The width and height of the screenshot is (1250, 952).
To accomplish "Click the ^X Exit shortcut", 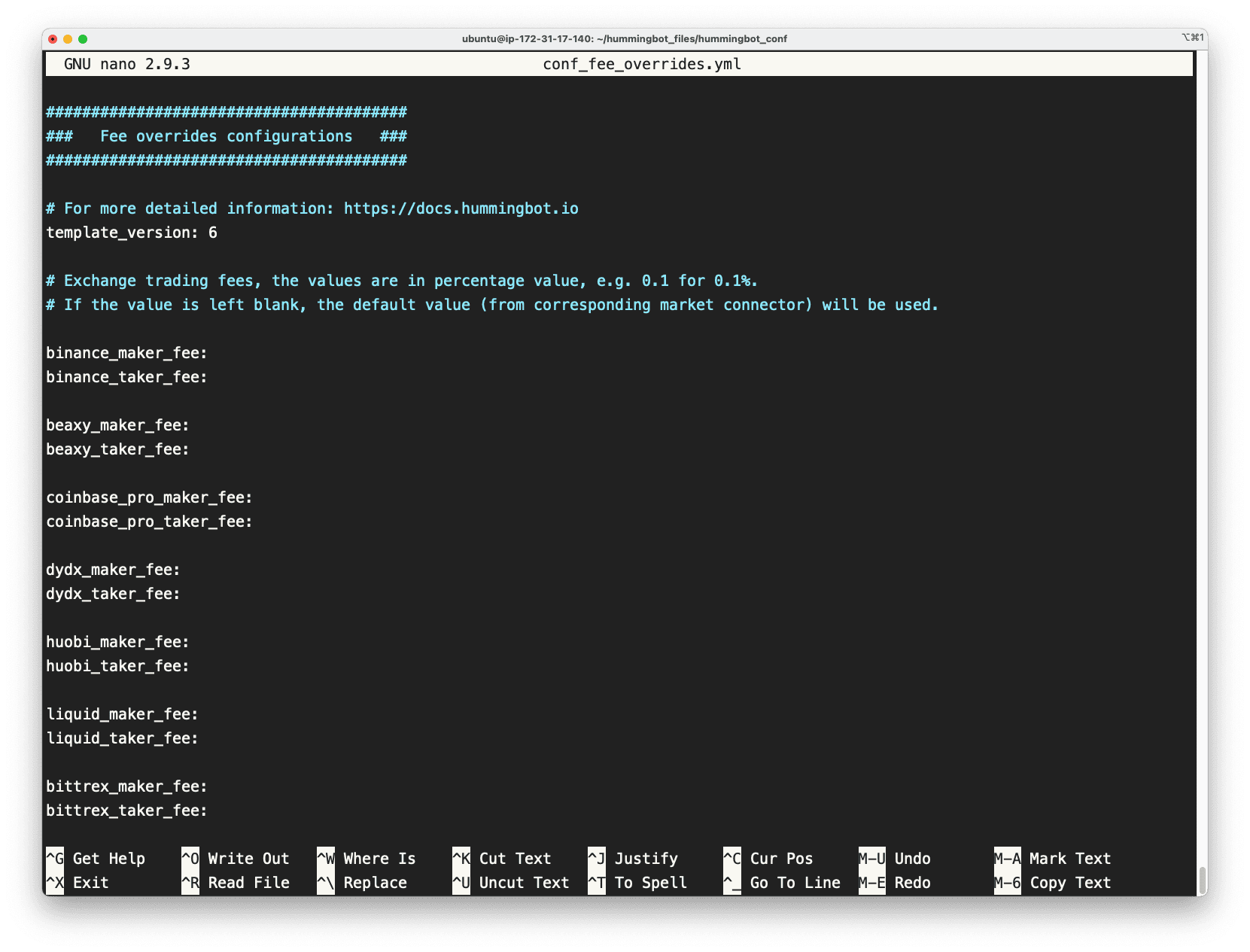I will [x=78, y=883].
